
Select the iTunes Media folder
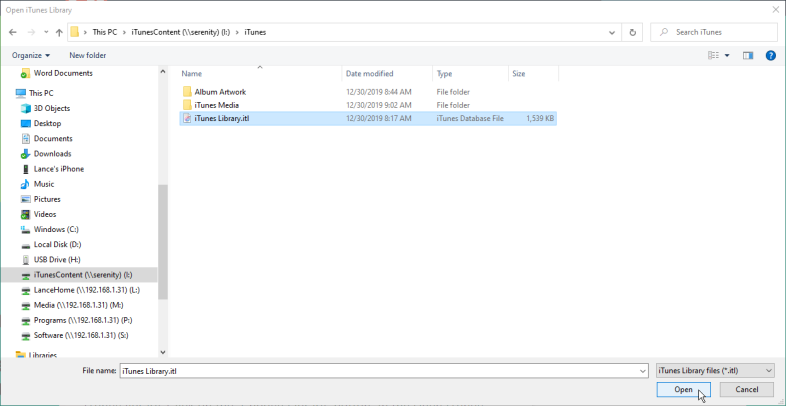(x=217, y=105)
